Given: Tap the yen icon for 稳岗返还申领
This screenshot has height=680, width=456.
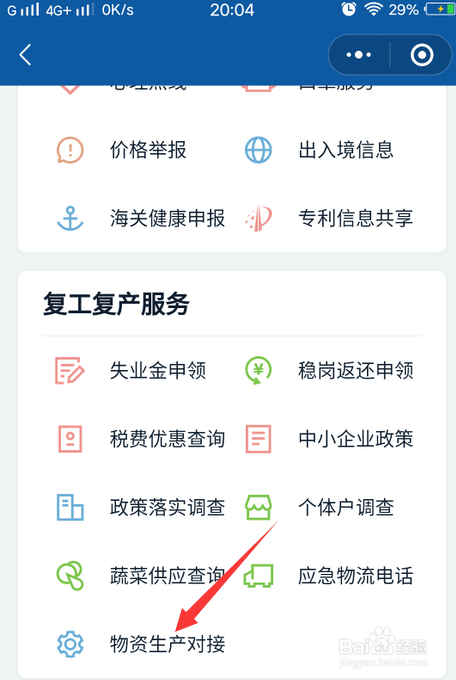Looking at the screenshot, I should click(x=258, y=370).
